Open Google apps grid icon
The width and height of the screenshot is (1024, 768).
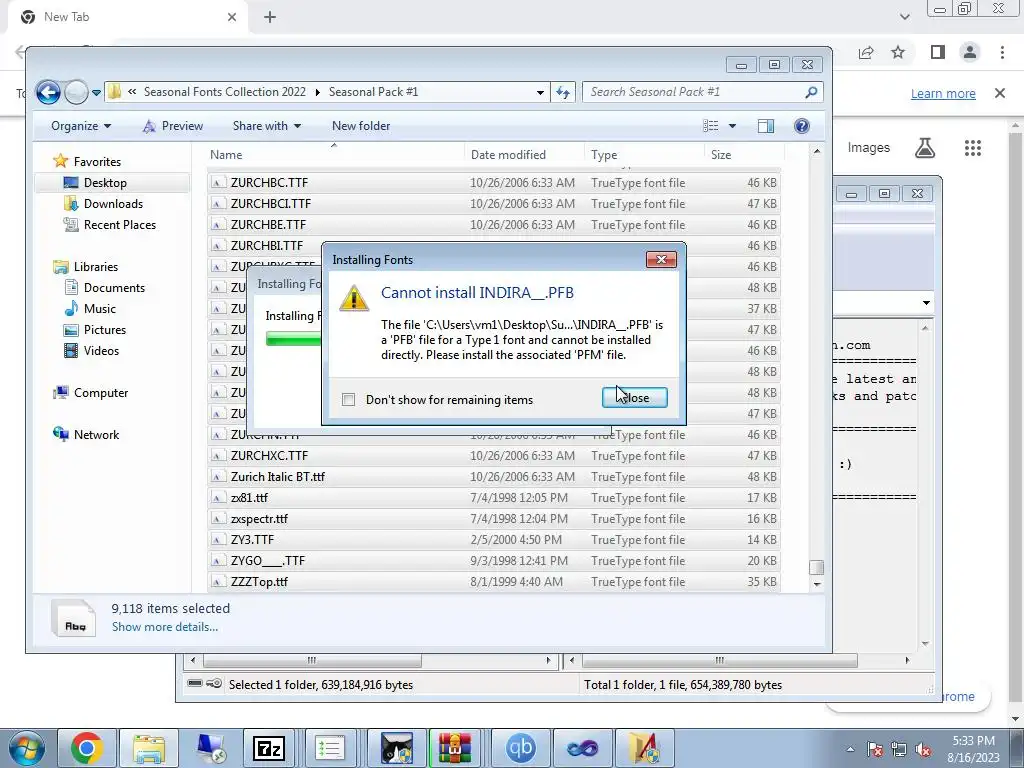click(x=972, y=148)
